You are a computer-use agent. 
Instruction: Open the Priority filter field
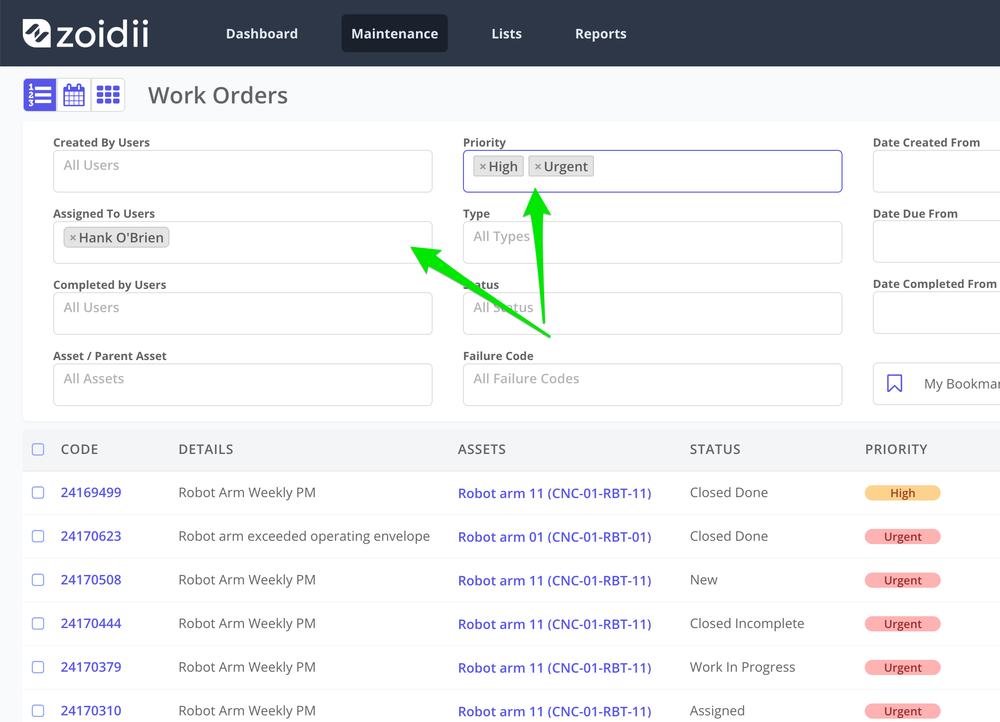652,171
